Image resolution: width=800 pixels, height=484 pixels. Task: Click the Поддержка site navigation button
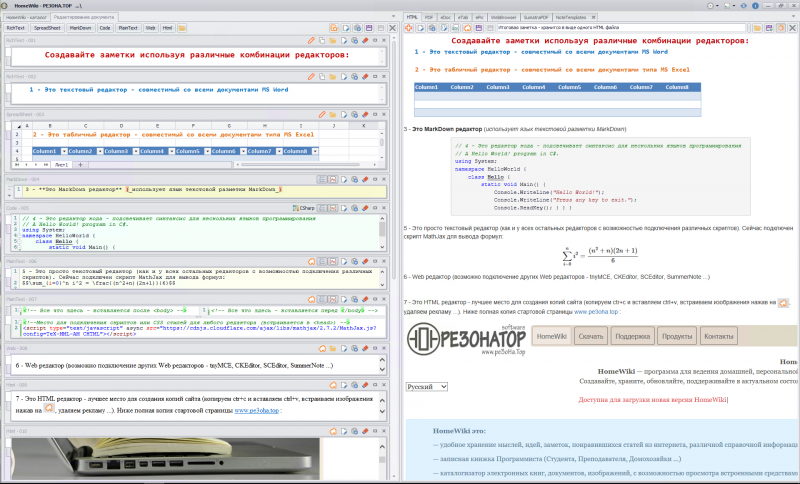[x=633, y=337]
